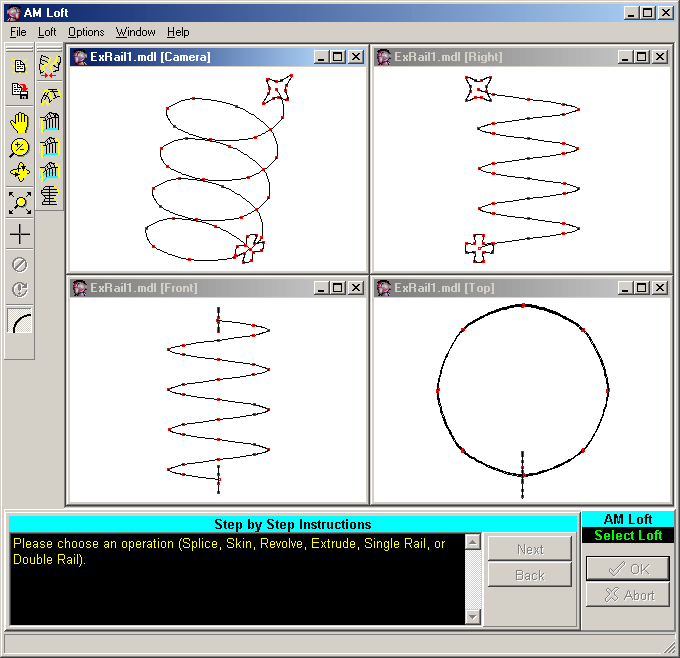This screenshot has height=658, width=680.
Task: Open the Loft menu
Action: (x=47, y=32)
